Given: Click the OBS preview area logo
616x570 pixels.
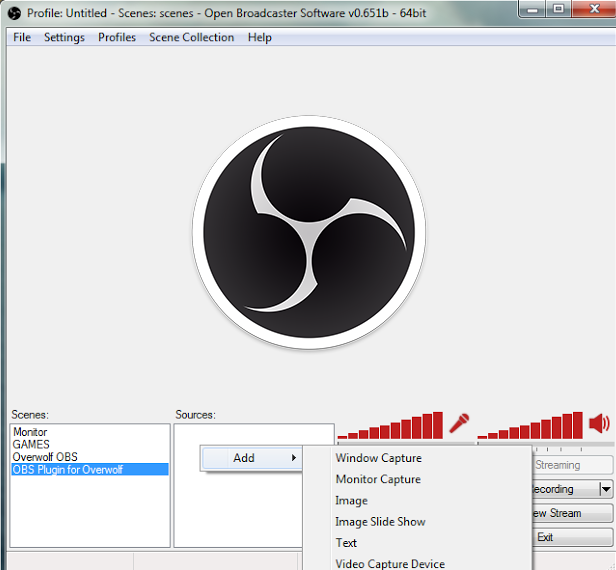Looking at the screenshot, I should pyautogui.click(x=309, y=232).
